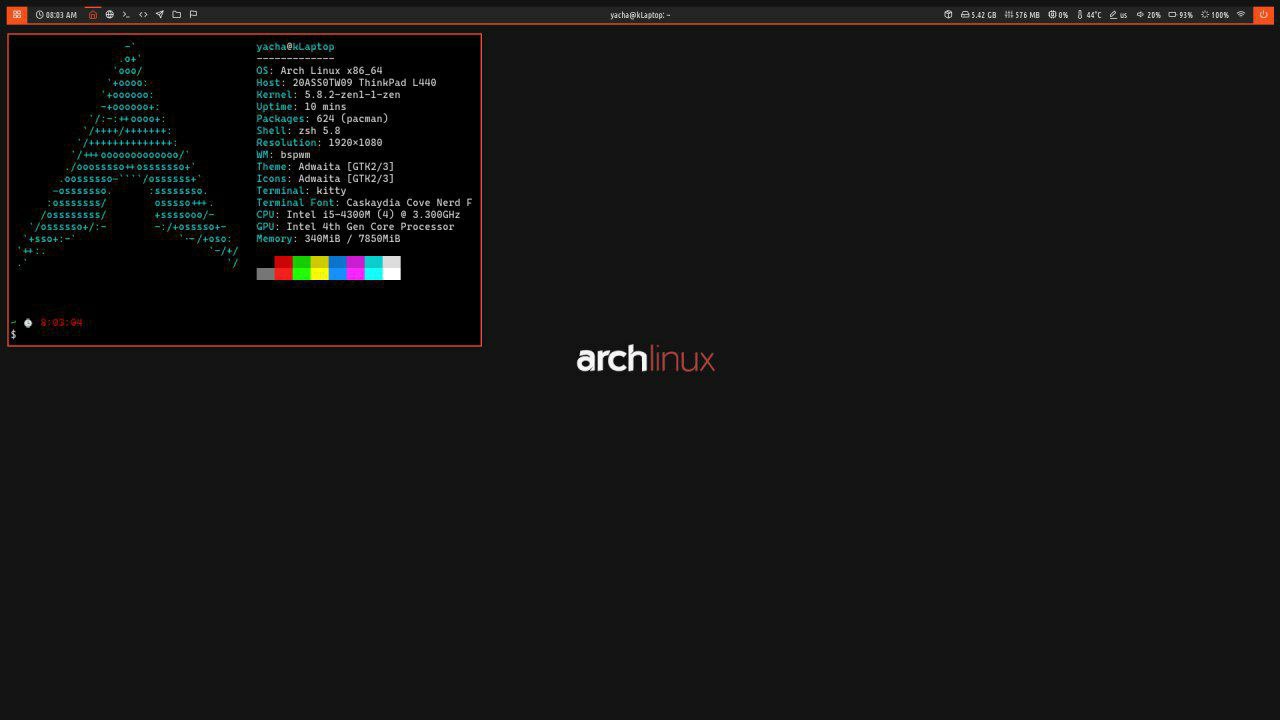Click the 20% volume indicator
Image resolution: width=1280 pixels, height=720 pixels.
(1149, 15)
